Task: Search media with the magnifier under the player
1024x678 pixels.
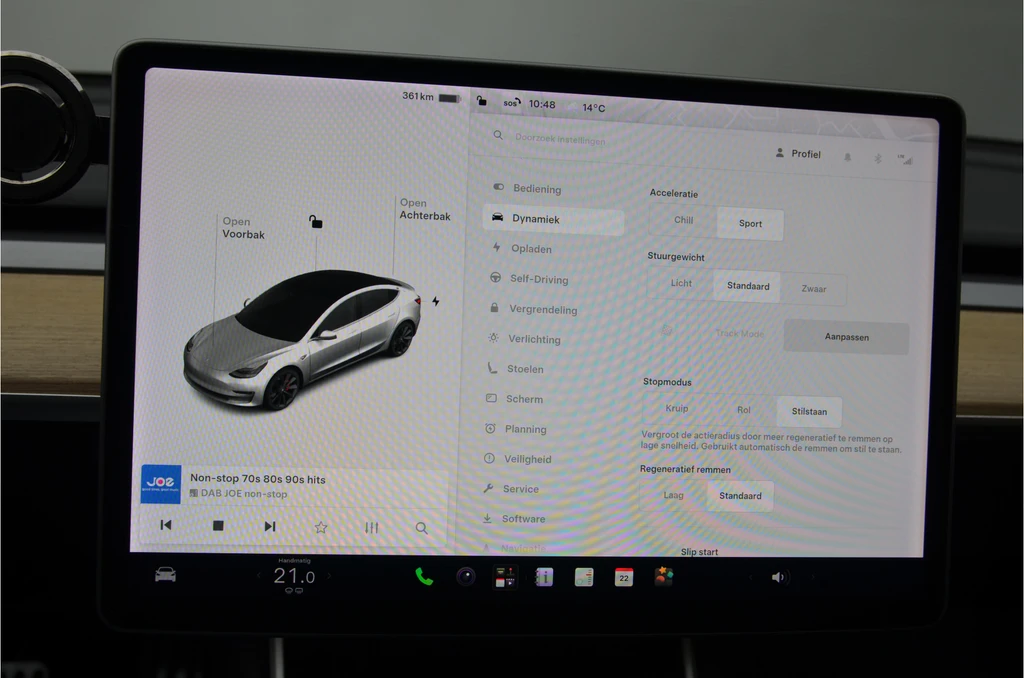Action: point(422,528)
